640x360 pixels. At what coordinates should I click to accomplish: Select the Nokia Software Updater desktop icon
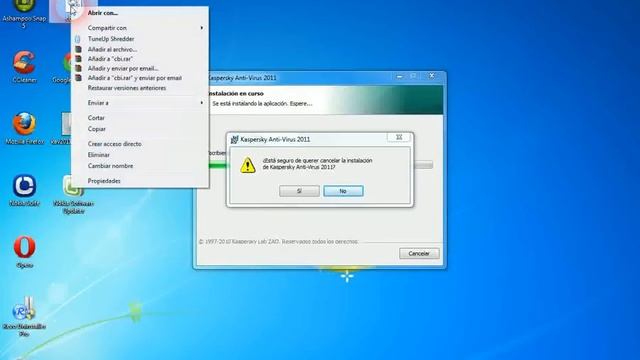pos(73,194)
